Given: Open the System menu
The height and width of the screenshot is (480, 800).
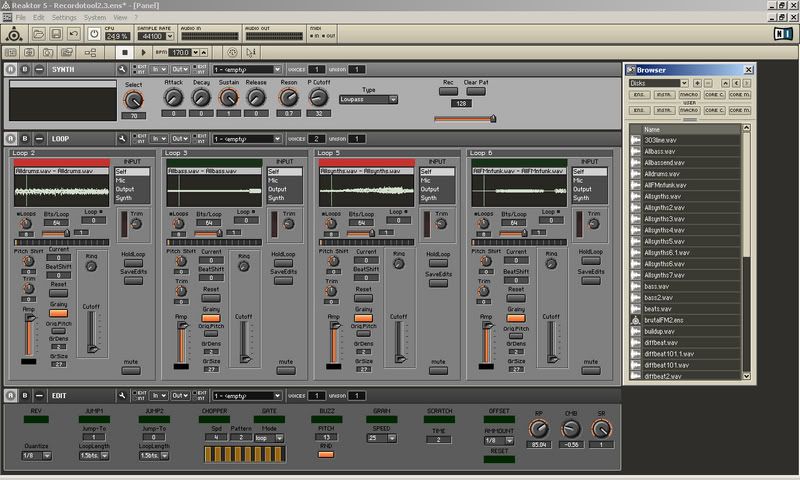Looking at the screenshot, I should 95,17.
